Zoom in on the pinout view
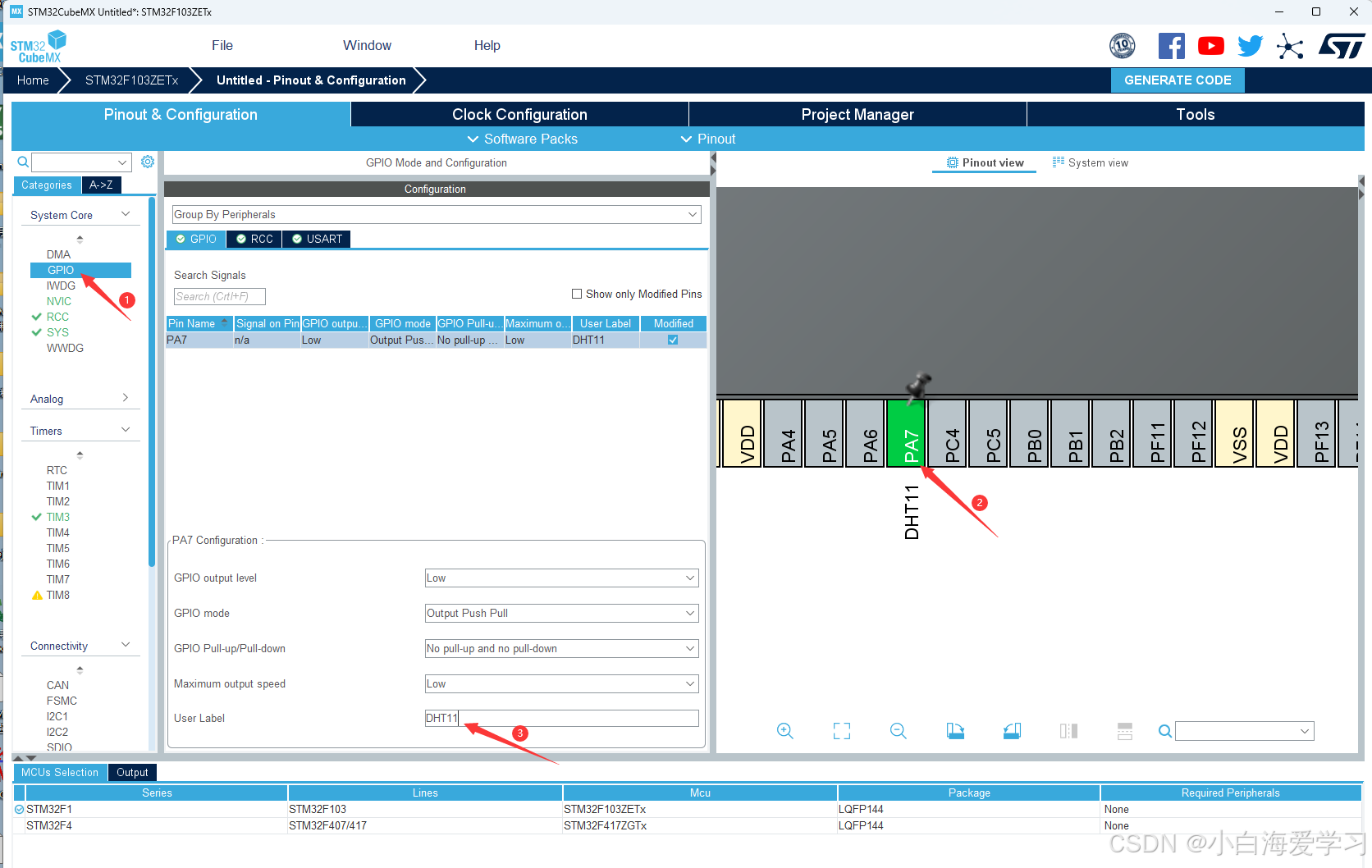 coord(785,731)
